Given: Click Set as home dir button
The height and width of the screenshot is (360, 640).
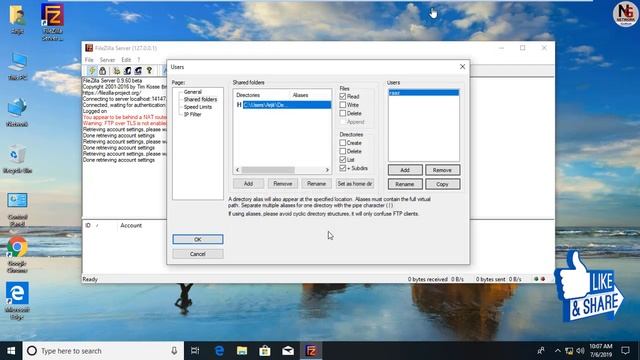Looking at the screenshot, I should pyautogui.click(x=355, y=184).
